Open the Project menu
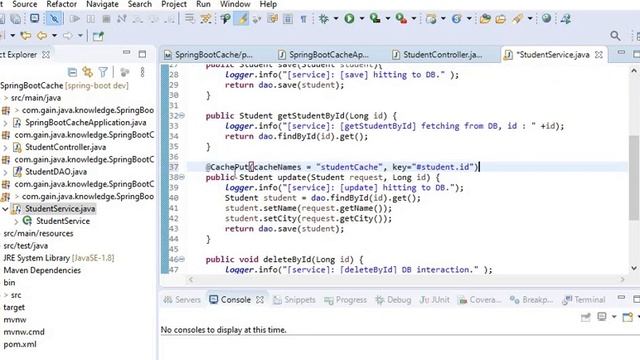640x360 pixels. (x=174, y=4)
